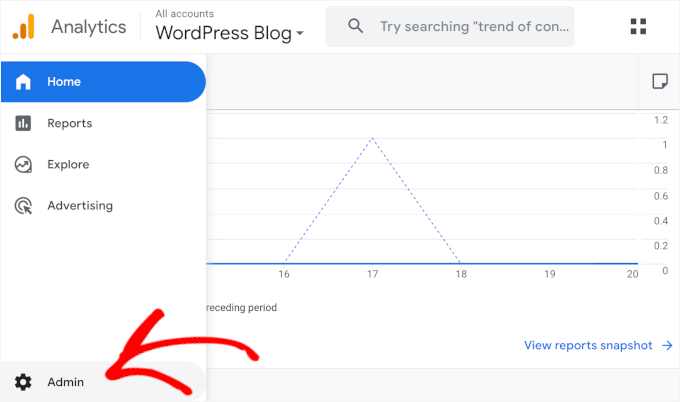Open the View reports snapshot link
680x402 pixels.
point(588,346)
